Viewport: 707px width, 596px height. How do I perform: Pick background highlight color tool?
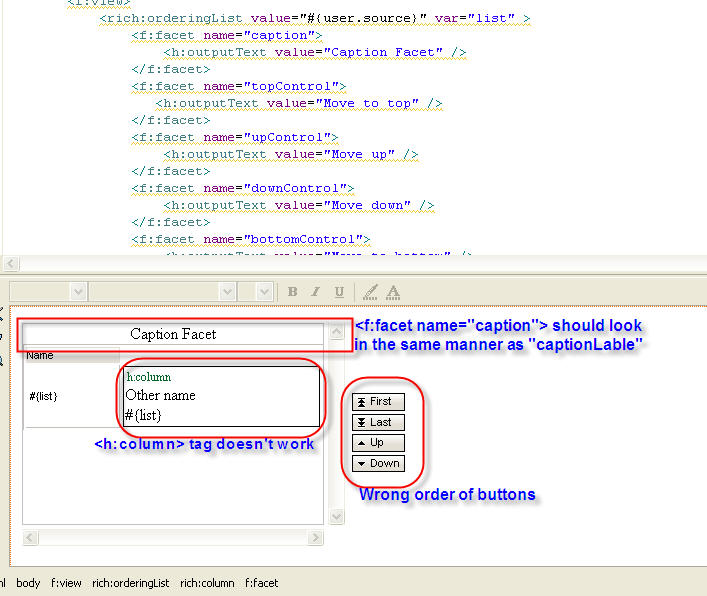pos(370,292)
